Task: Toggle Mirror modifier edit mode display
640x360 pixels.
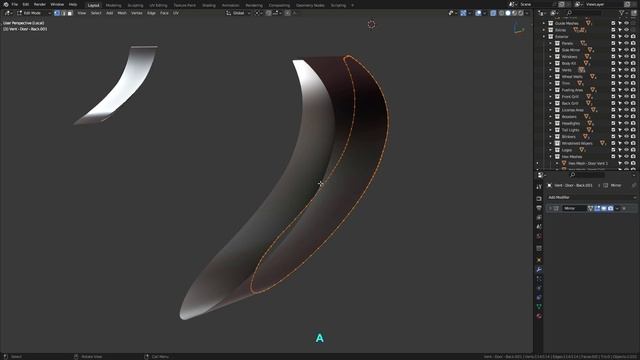Action: click(597, 208)
